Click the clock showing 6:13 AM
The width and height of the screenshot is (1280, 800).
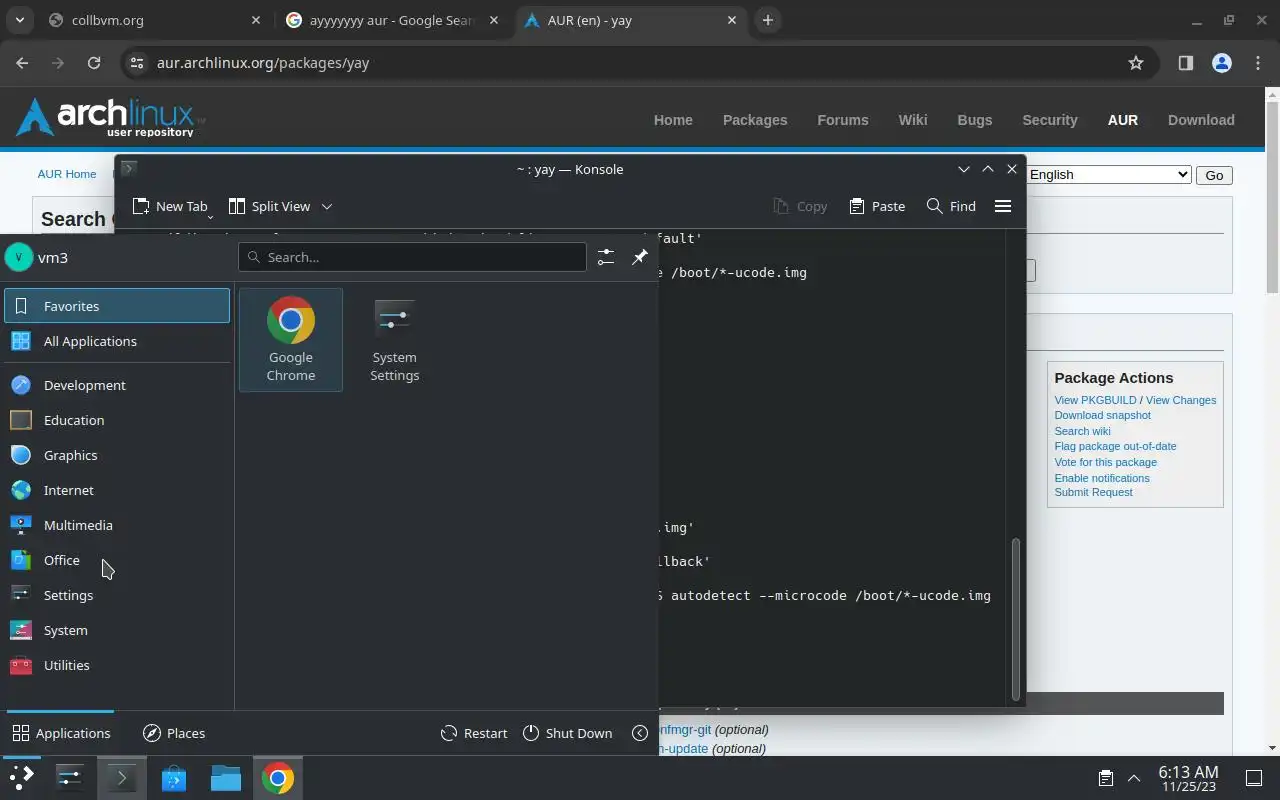click(1188, 778)
